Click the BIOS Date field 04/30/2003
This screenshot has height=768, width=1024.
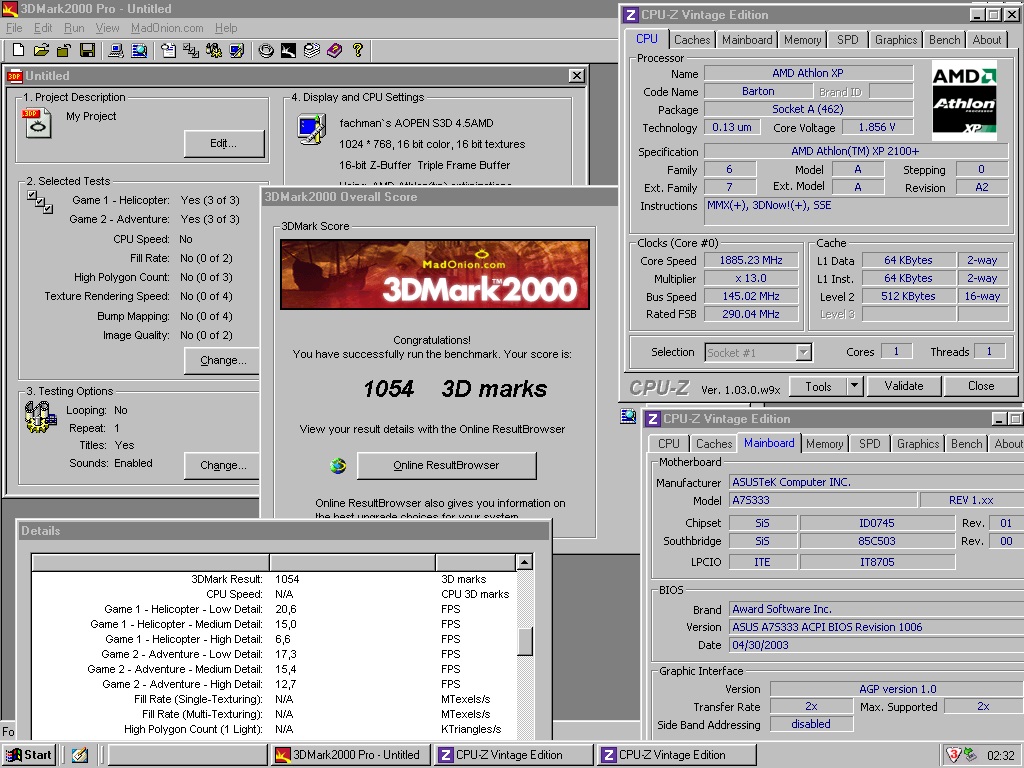[876, 645]
